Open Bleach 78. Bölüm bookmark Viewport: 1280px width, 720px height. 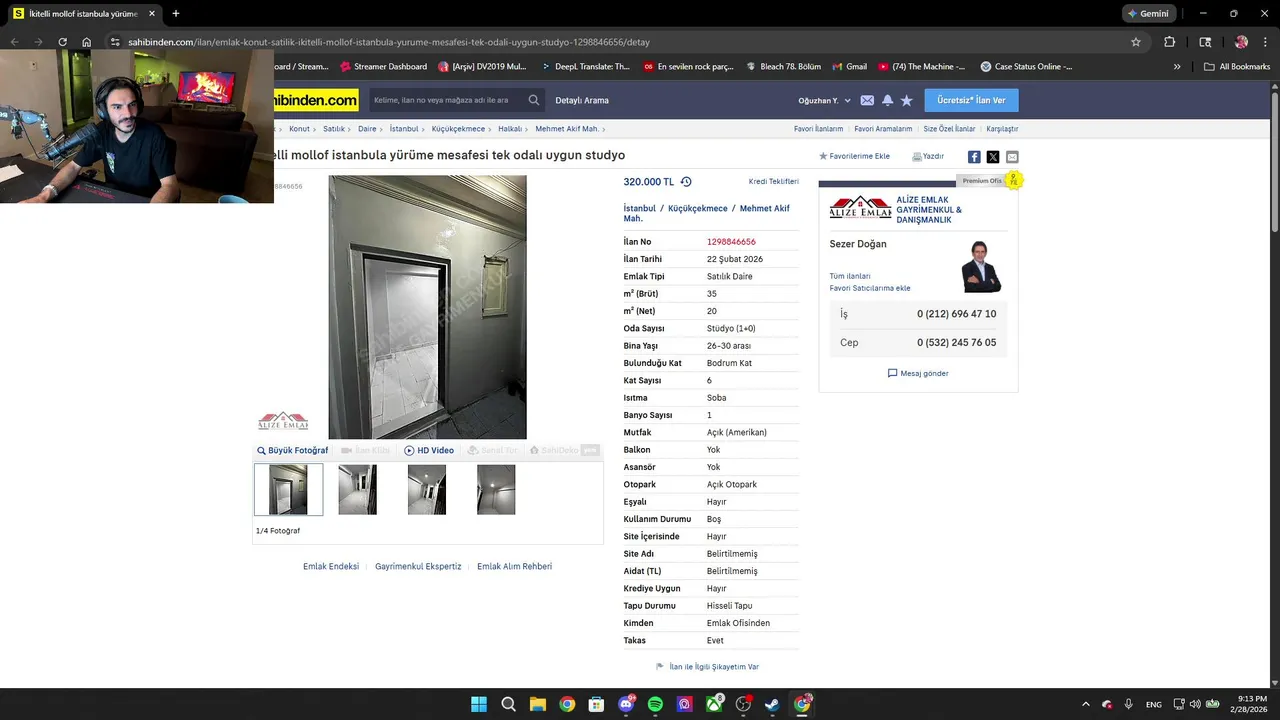(784, 67)
